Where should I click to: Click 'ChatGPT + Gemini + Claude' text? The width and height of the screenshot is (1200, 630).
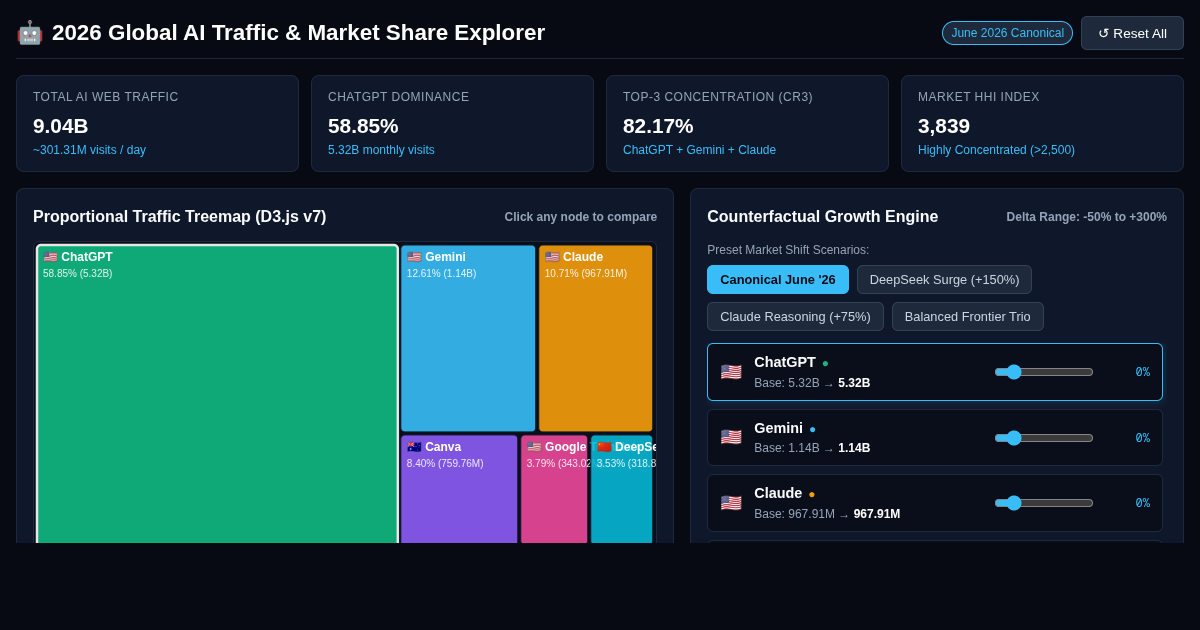(699, 150)
